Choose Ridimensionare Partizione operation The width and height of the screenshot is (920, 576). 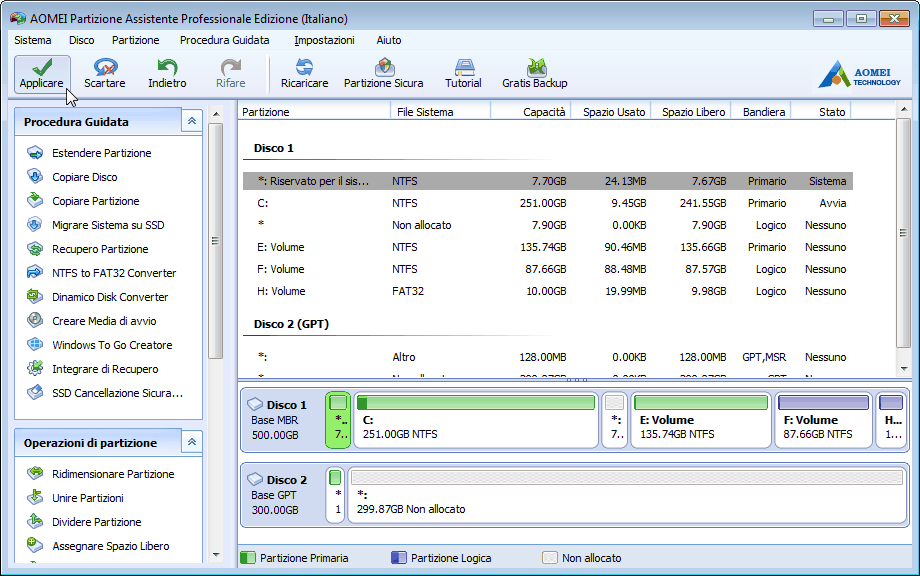(113, 474)
